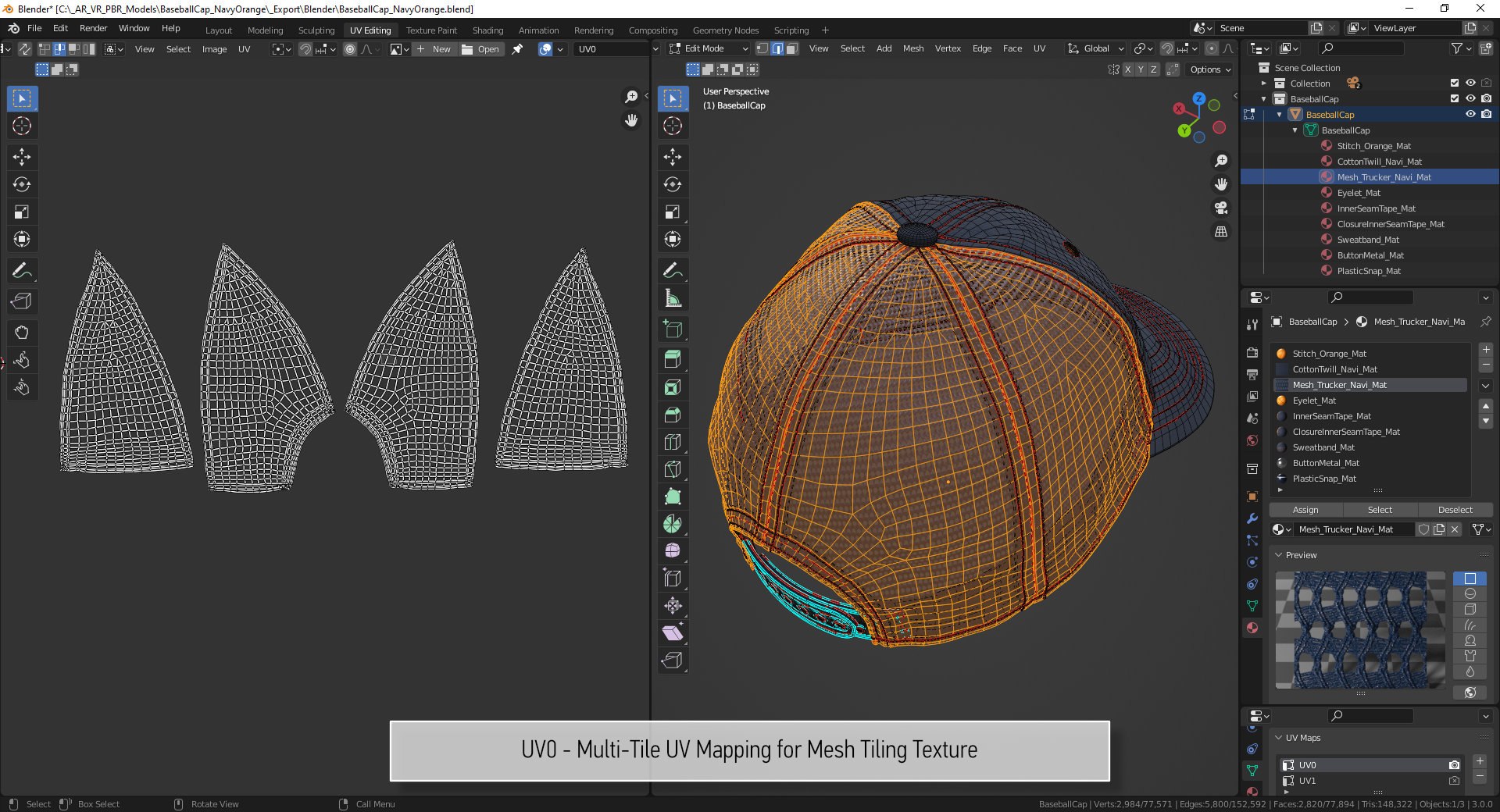
Task: Select the Bevel tool
Action: (x=673, y=415)
